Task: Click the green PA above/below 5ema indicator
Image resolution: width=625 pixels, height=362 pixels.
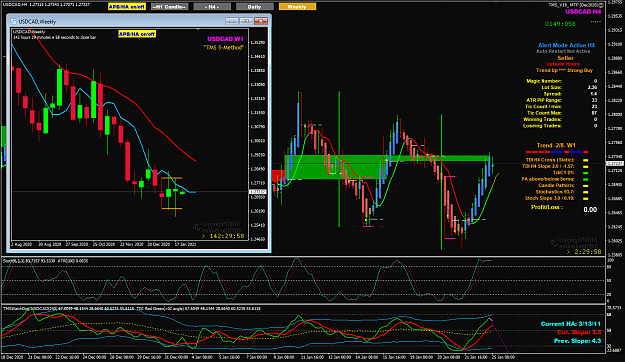Action: point(586,180)
